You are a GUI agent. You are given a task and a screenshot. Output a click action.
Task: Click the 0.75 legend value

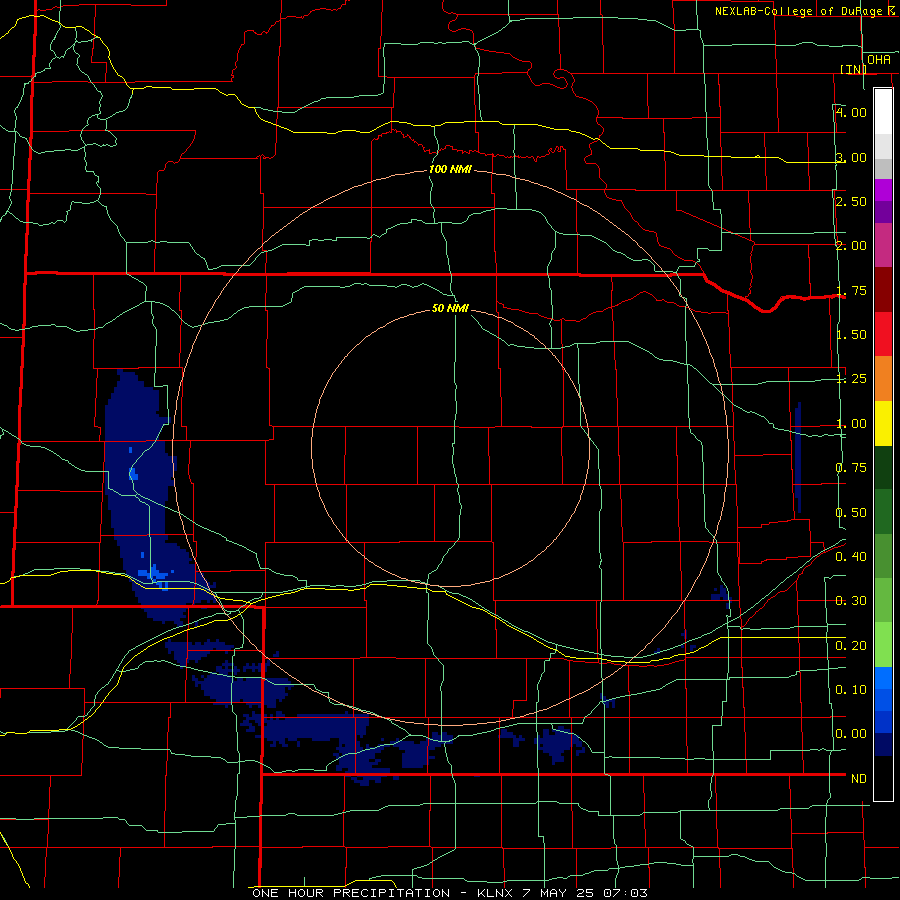coord(851,468)
